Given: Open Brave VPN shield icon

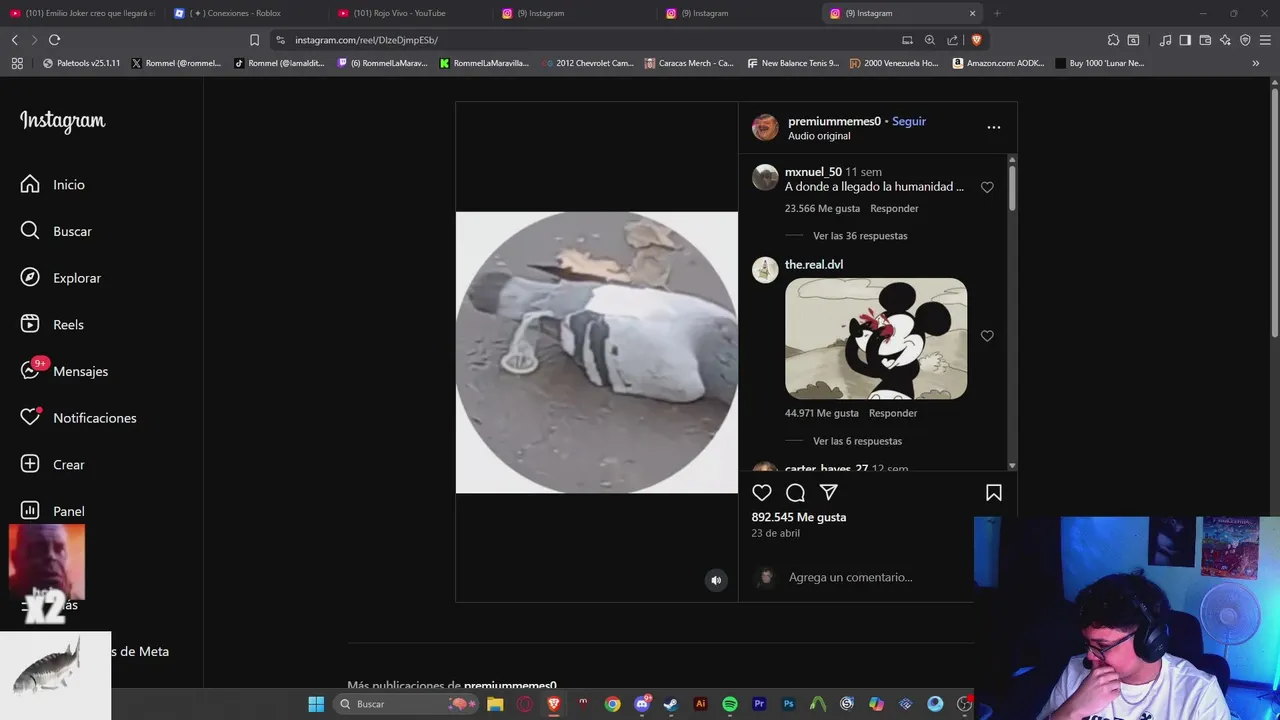Looking at the screenshot, I should [x=1245, y=40].
